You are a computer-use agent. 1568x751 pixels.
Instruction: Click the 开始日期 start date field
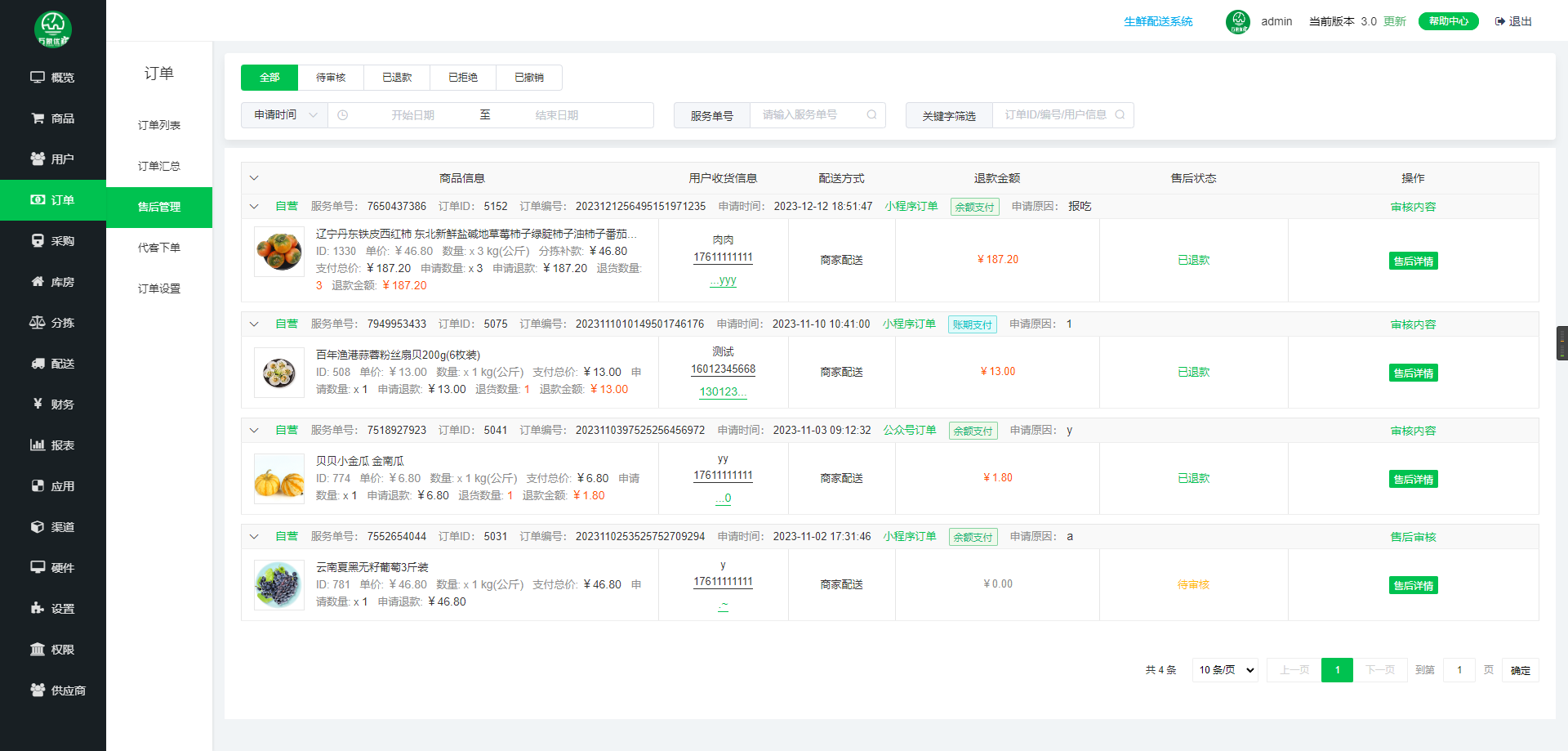click(x=412, y=115)
